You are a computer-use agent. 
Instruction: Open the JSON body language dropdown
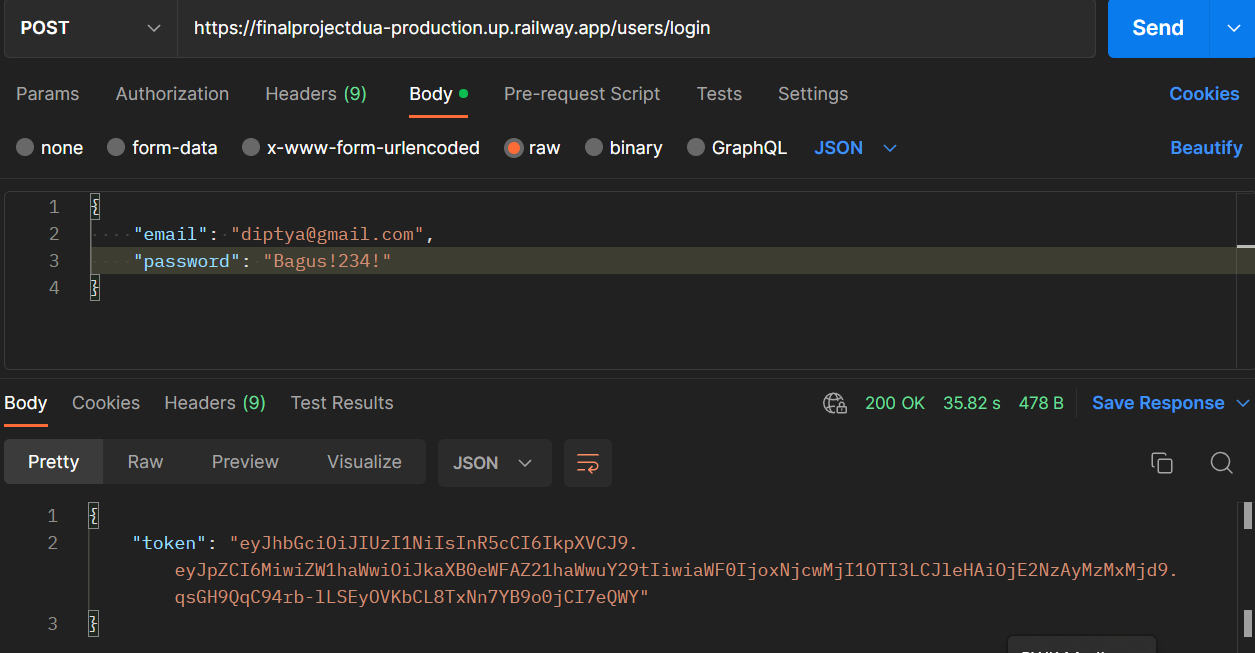click(854, 147)
